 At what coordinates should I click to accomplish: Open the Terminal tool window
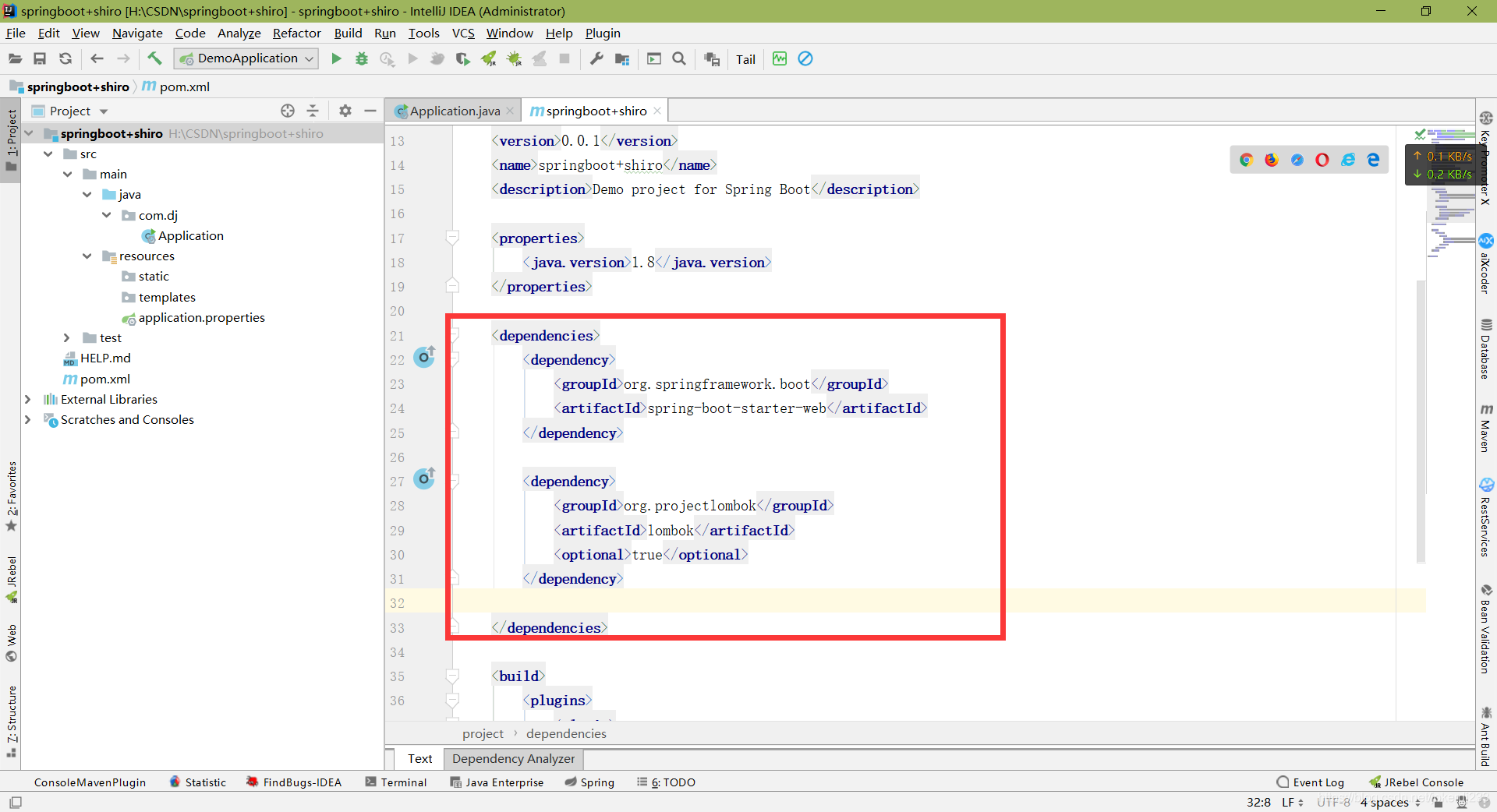pyautogui.click(x=396, y=782)
